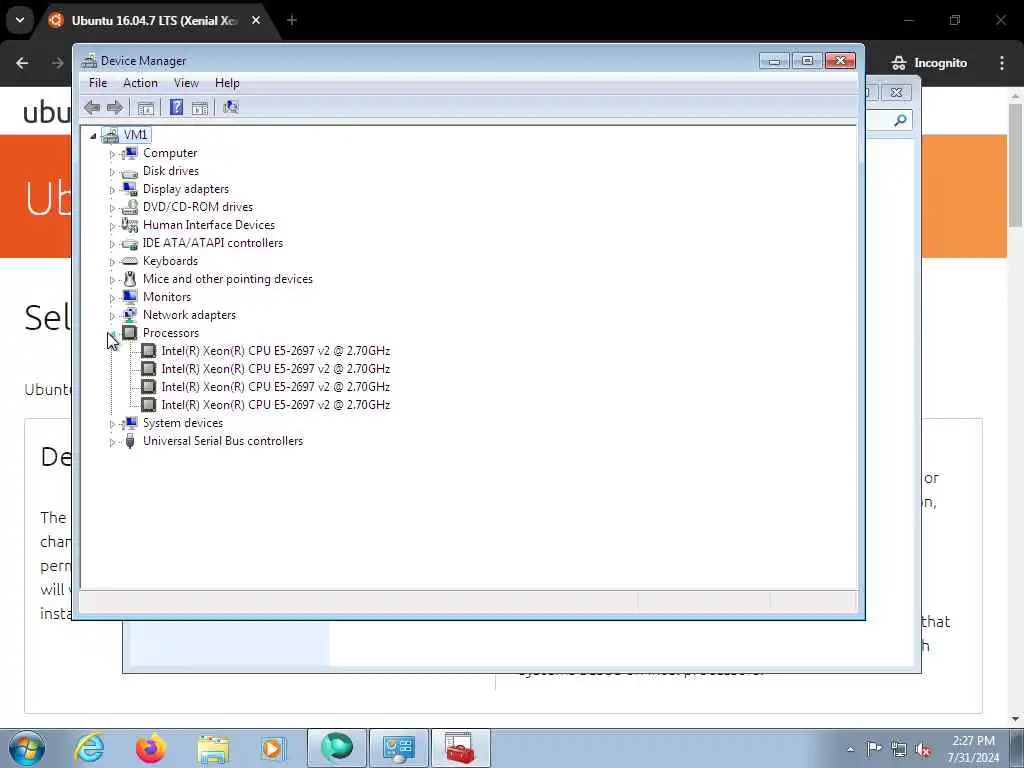Open Windows Media Player from taskbar

(x=273, y=748)
